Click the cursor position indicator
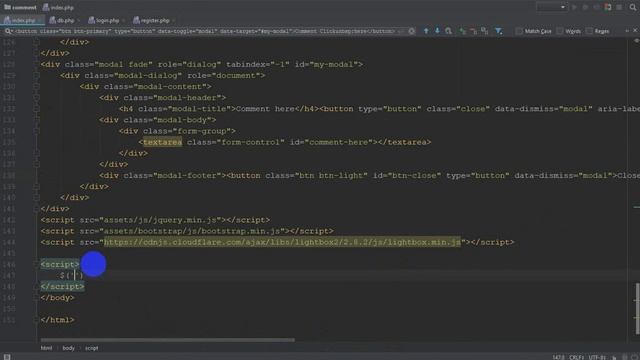 558,357
